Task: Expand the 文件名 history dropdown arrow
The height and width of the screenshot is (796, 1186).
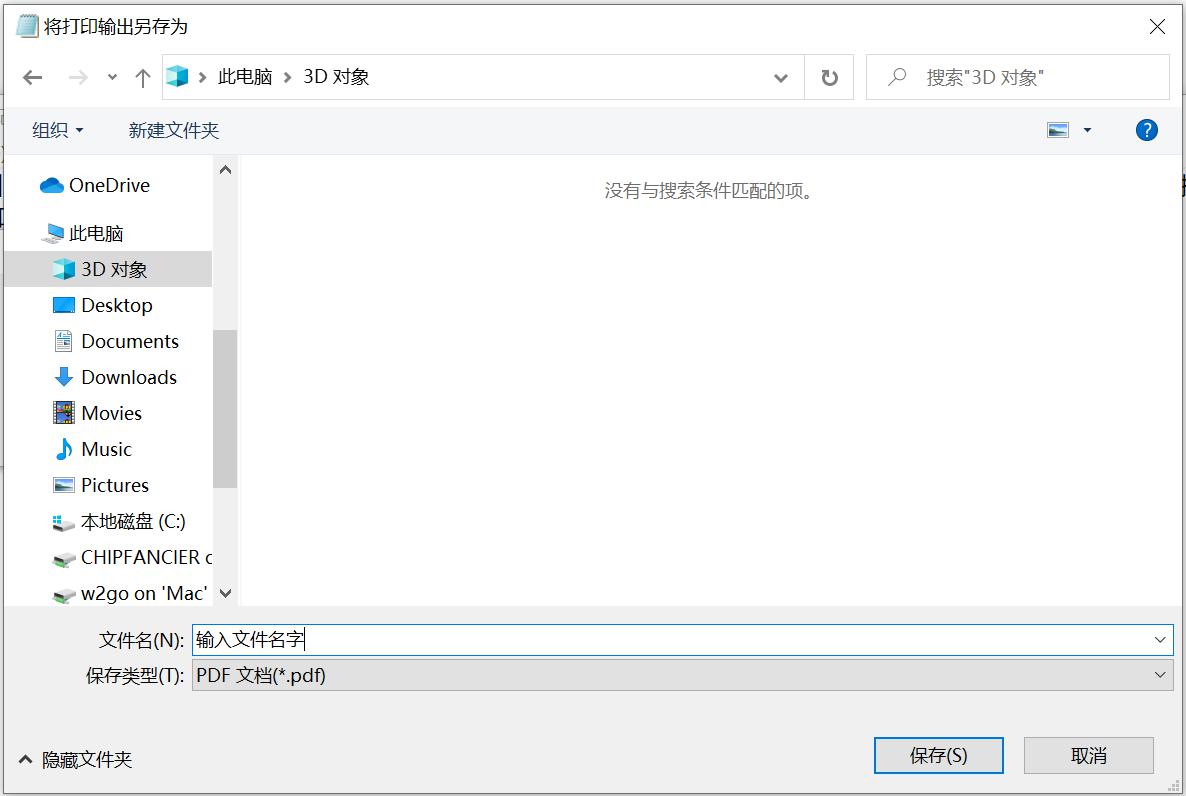Action: pyautogui.click(x=1160, y=639)
